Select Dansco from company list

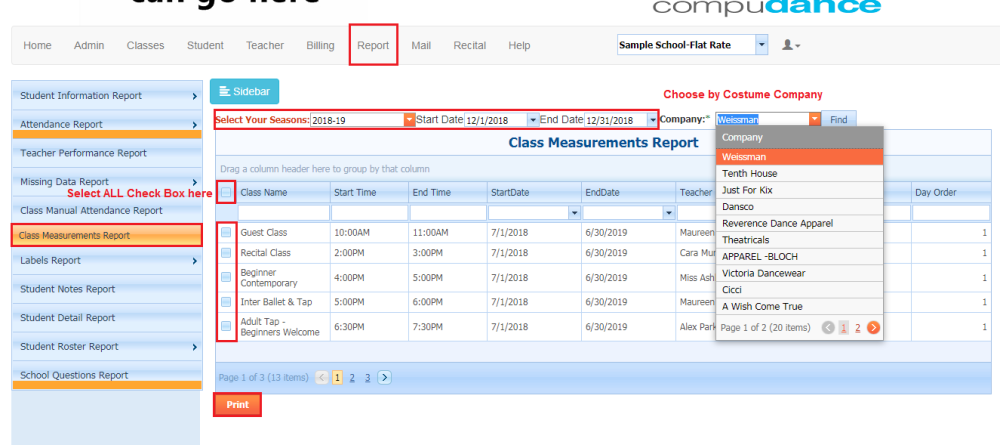pyautogui.click(x=799, y=207)
